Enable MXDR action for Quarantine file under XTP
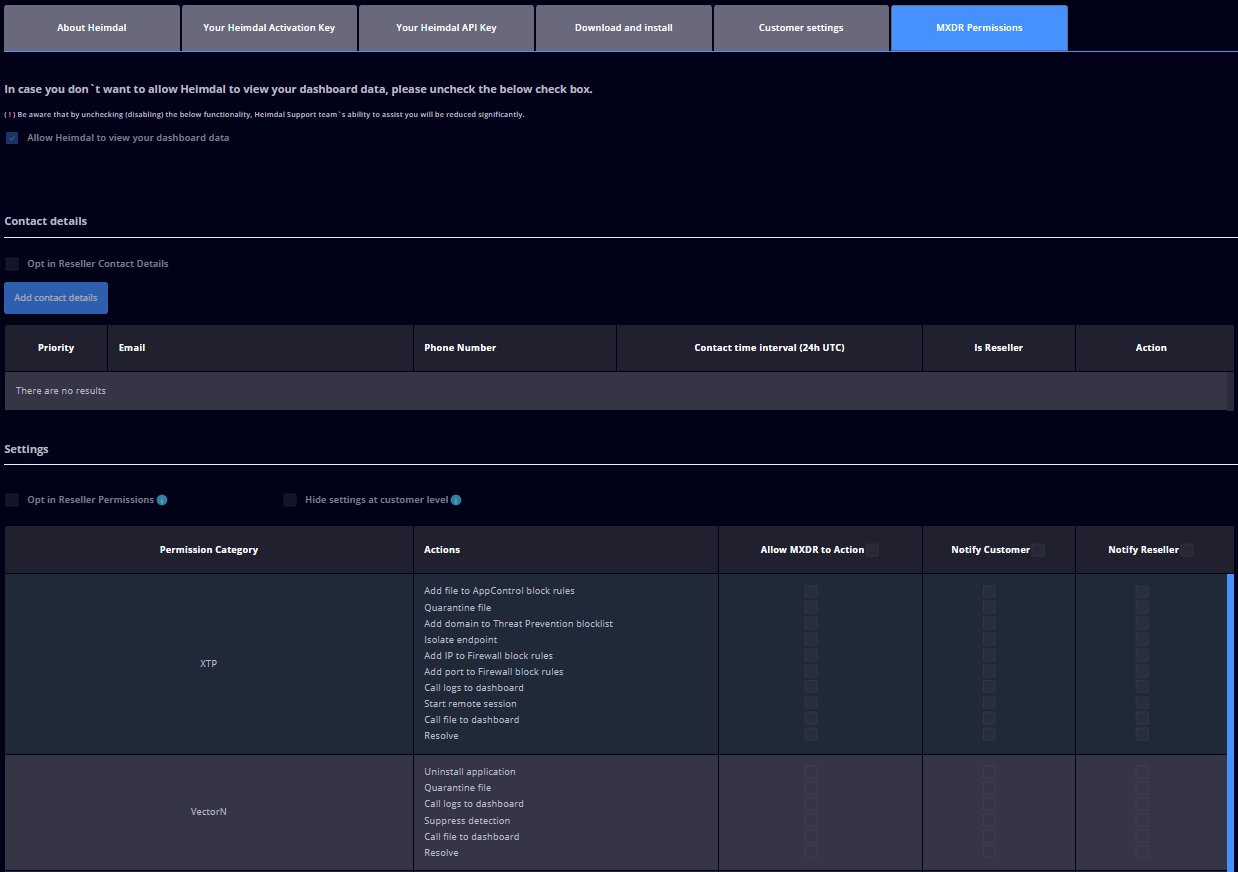The height and width of the screenshot is (872, 1238). click(810, 607)
